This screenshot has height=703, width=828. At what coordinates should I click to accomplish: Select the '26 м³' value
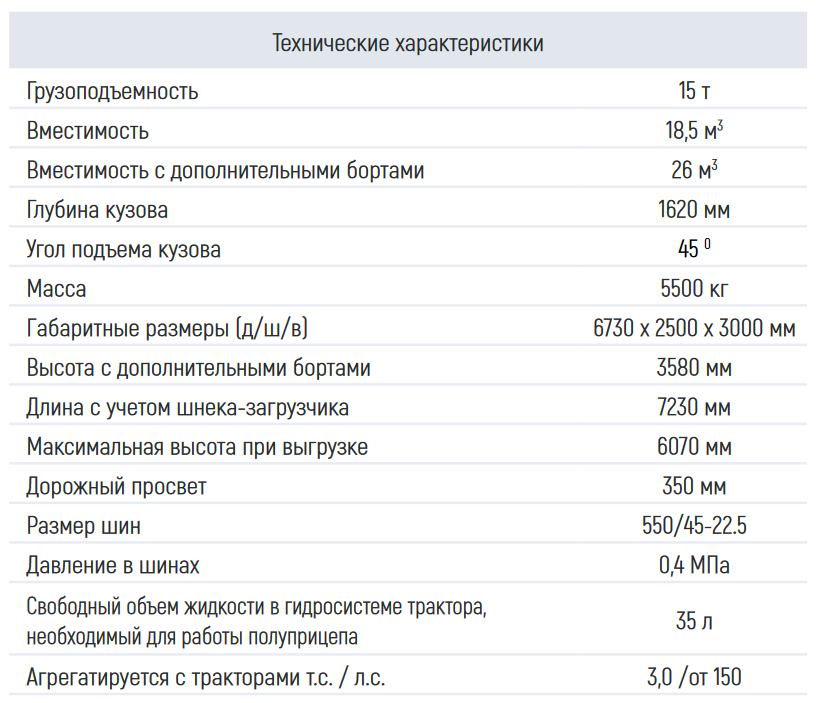tap(694, 171)
